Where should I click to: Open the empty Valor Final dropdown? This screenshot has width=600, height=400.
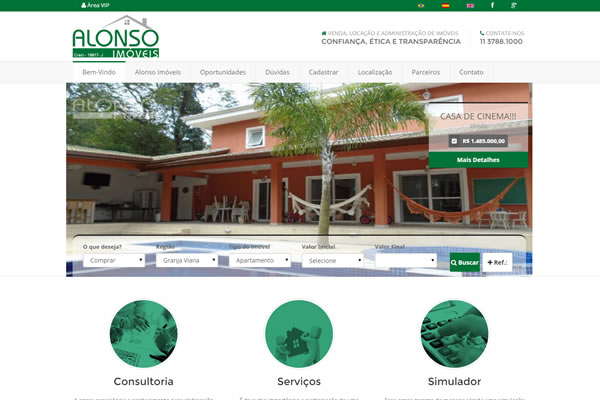click(406, 260)
